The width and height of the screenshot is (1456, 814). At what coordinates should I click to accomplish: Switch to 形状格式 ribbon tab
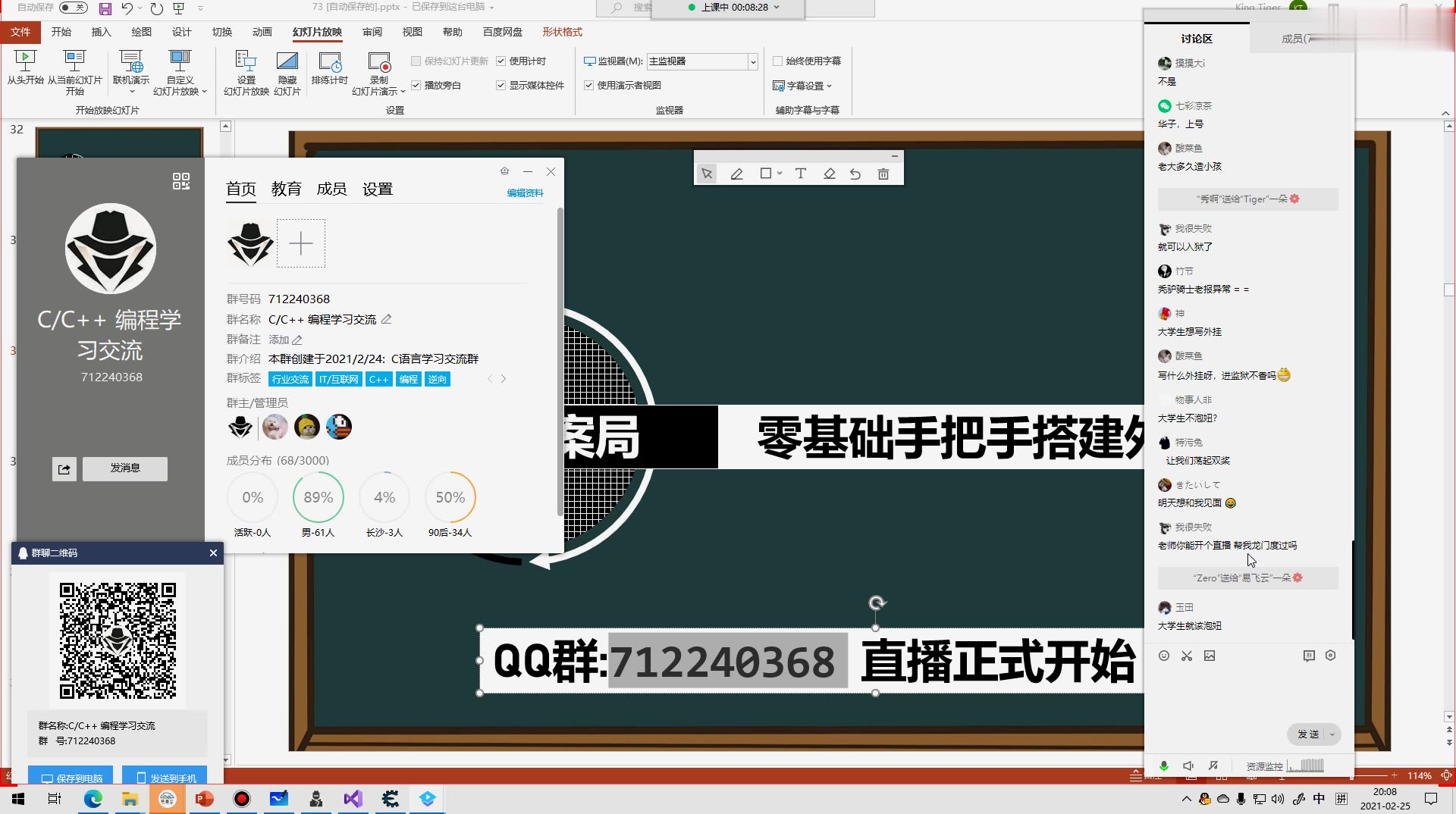563,32
